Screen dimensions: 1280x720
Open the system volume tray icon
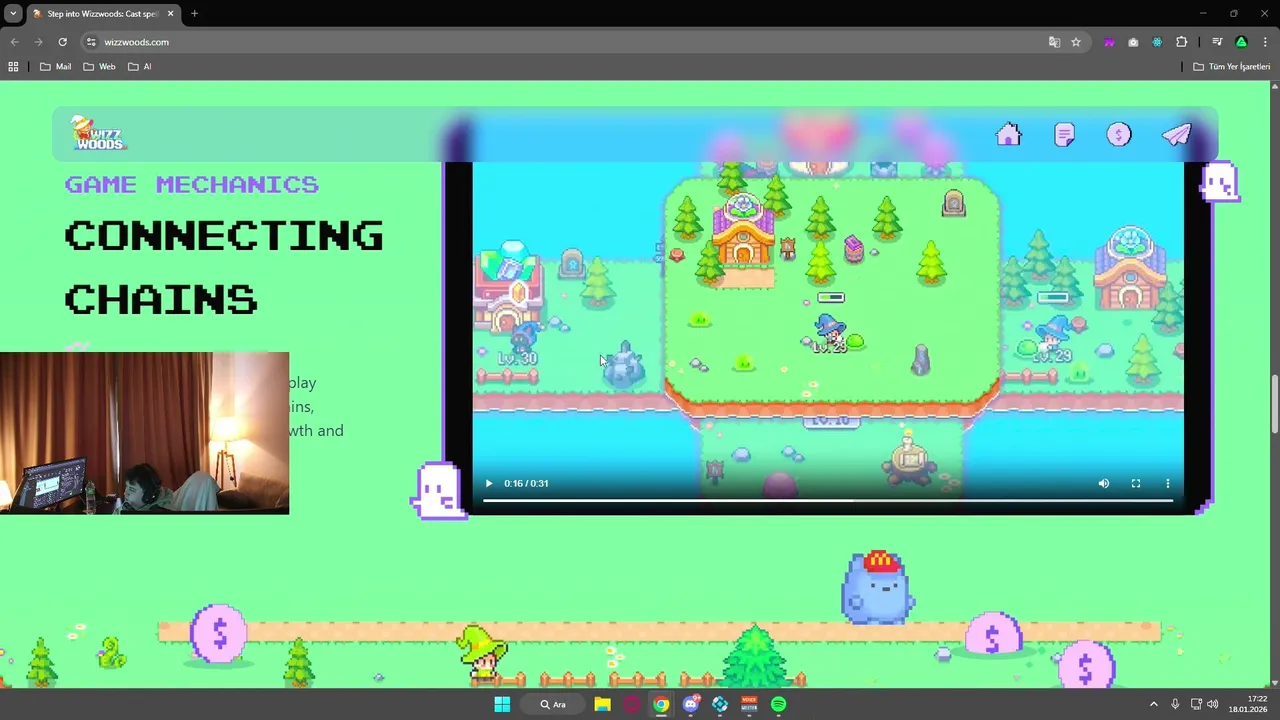pos(1213,704)
